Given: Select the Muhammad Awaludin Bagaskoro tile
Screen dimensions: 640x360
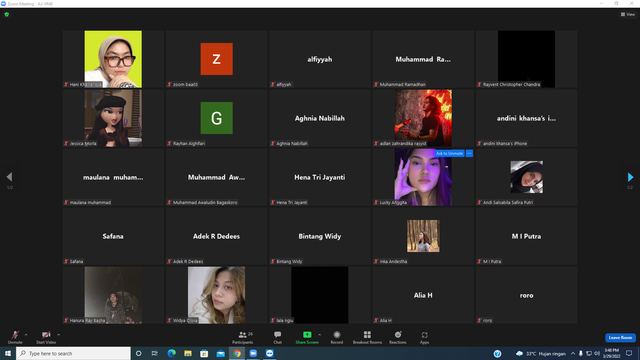Looking at the screenshot, I should coord(216,177).
